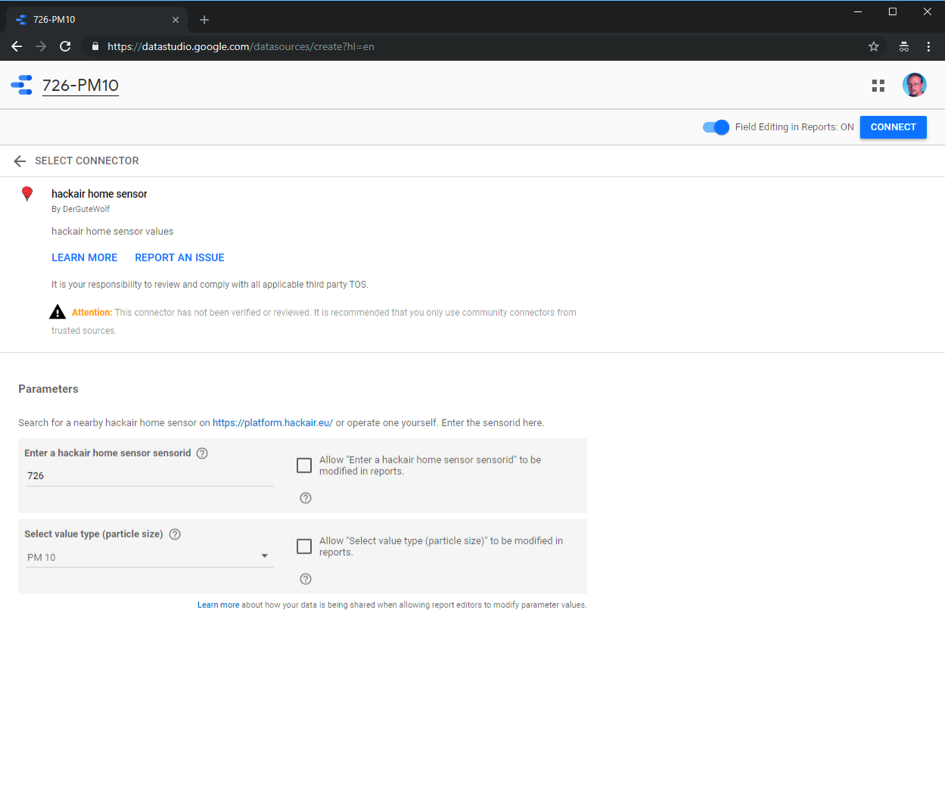
Task: Open the Google apps grid icon
Action: click(878, 86)
